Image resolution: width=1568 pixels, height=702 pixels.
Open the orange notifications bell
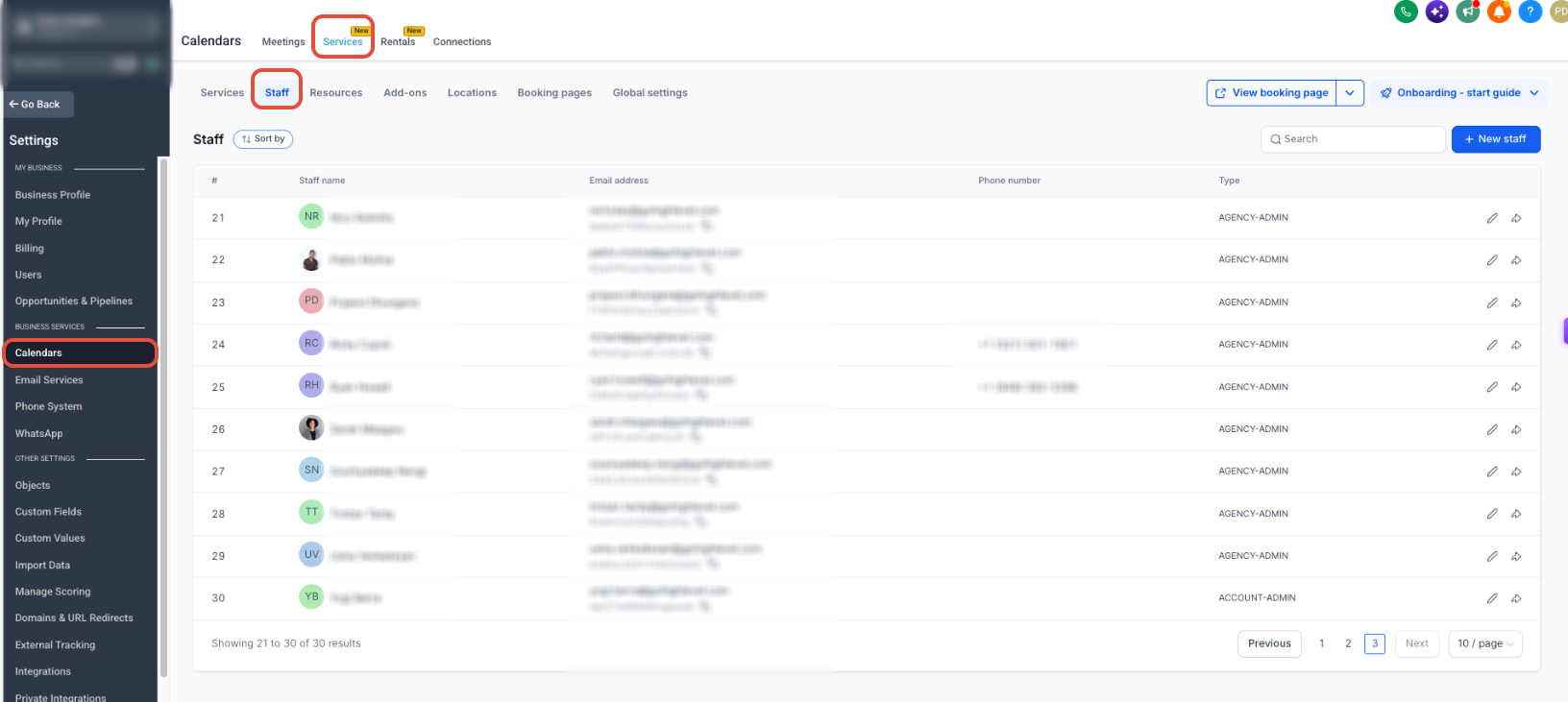point(1499,12)
